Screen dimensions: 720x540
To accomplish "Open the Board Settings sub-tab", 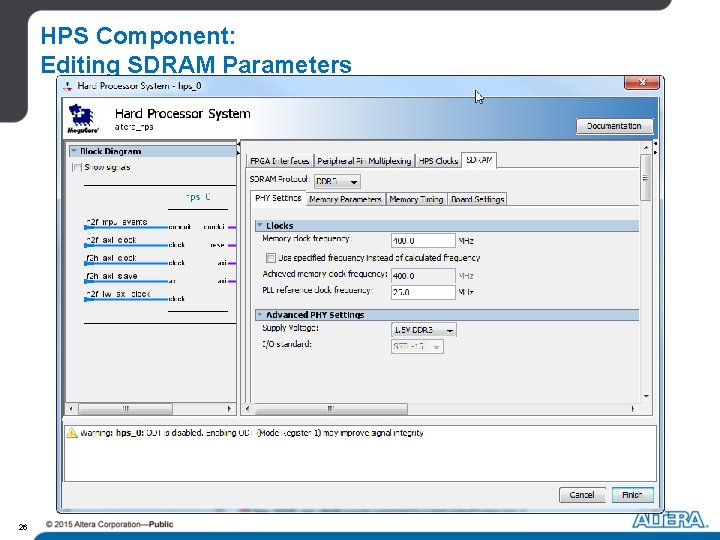I will point(478,199).
